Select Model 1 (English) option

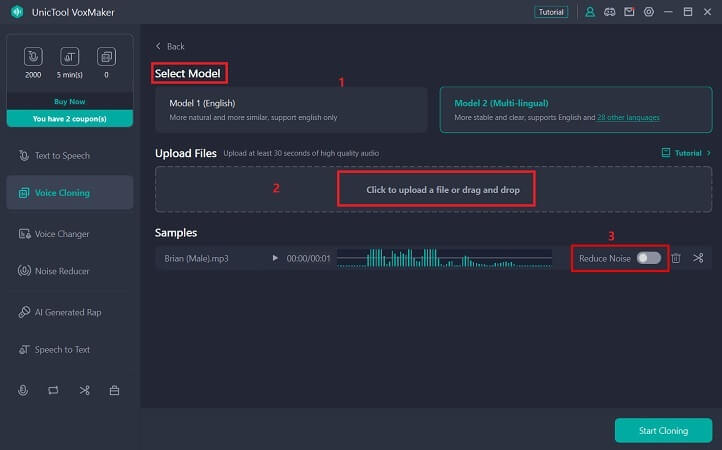click(x=291, y=109)
